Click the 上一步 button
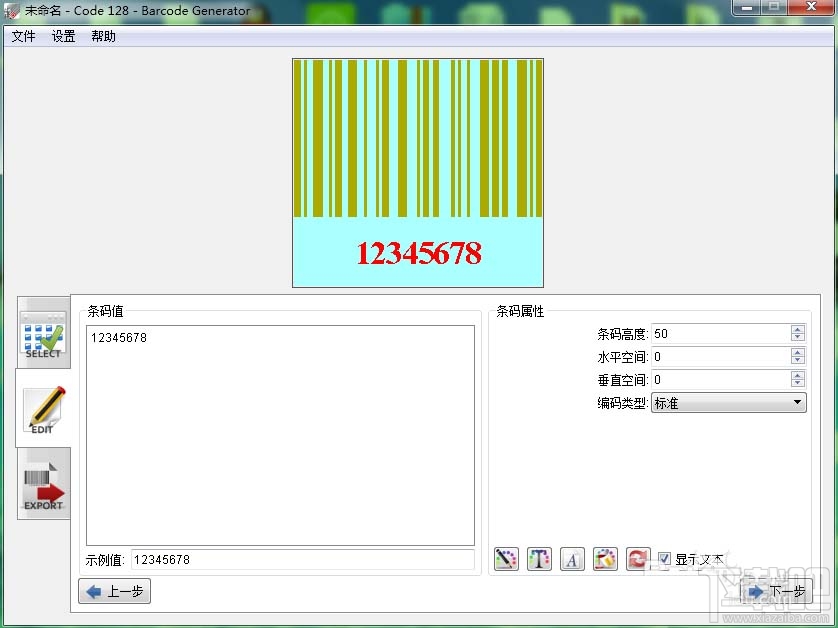The width and height of the screenshot is (838, 628). pos(114,591)
